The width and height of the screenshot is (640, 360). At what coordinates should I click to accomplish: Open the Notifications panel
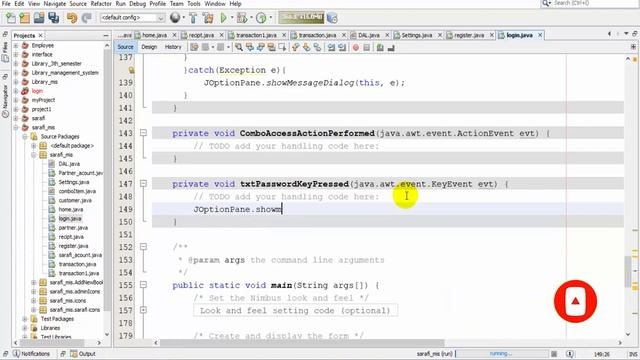(31, 353)
